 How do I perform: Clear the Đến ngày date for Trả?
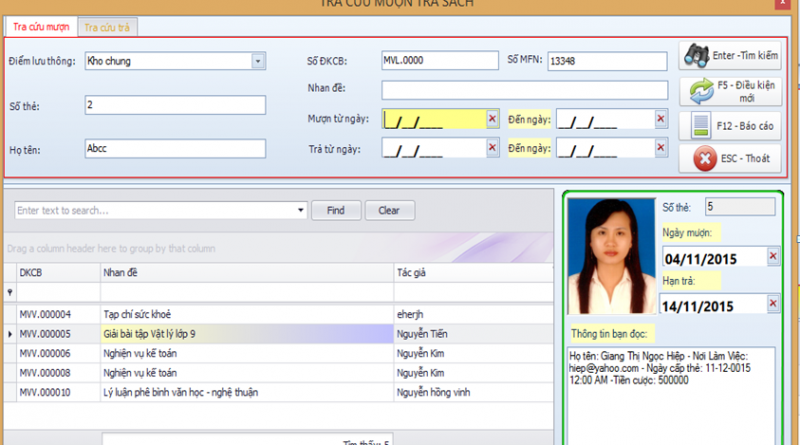(x=661, y=148)
